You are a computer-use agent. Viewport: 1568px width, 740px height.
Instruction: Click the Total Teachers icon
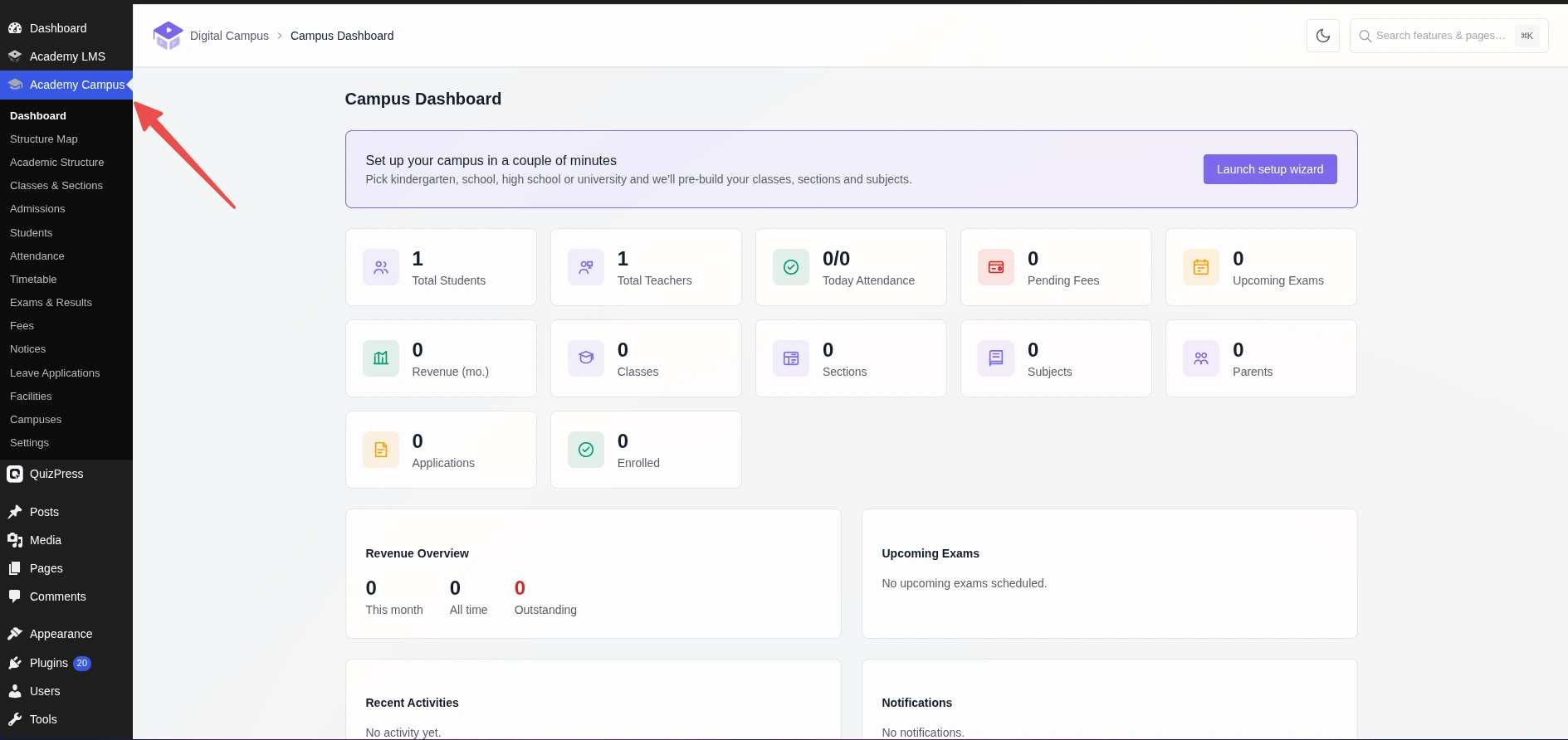[586, 267]
